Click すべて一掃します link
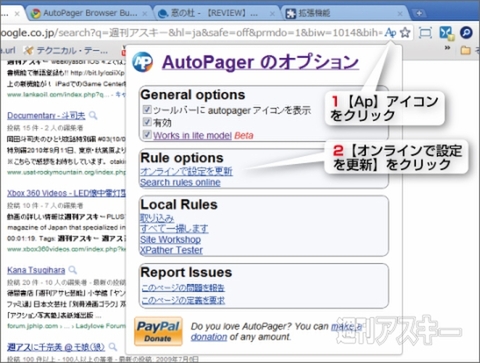The height and width of the screenshot is (363, 480). [174, 229]
